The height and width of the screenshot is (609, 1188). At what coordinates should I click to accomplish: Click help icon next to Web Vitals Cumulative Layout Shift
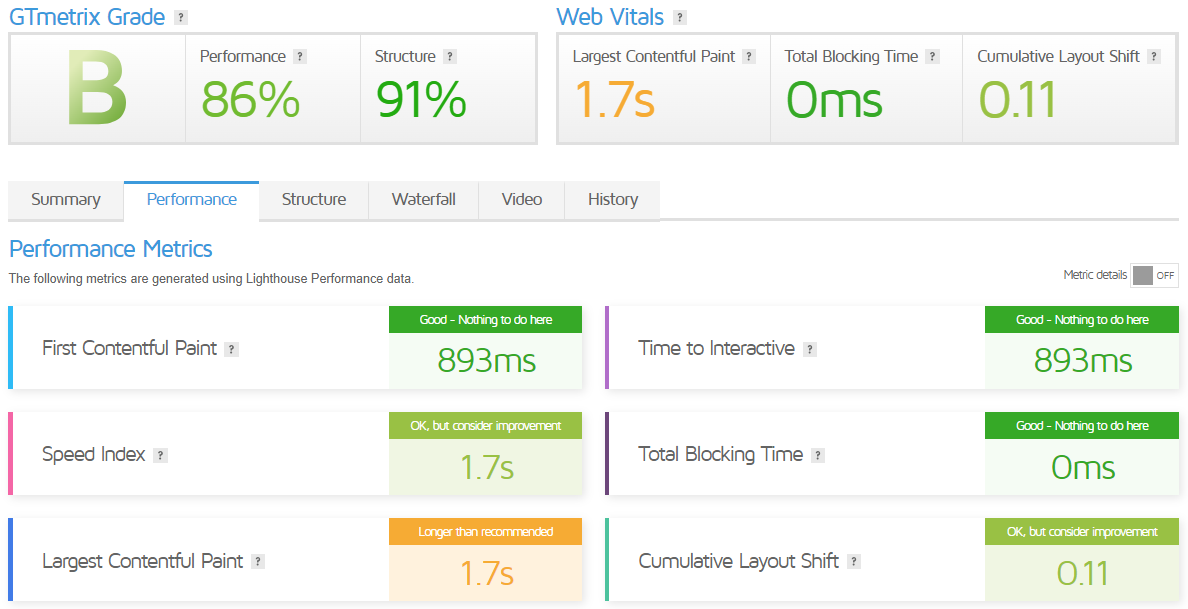coord(1154,57)
